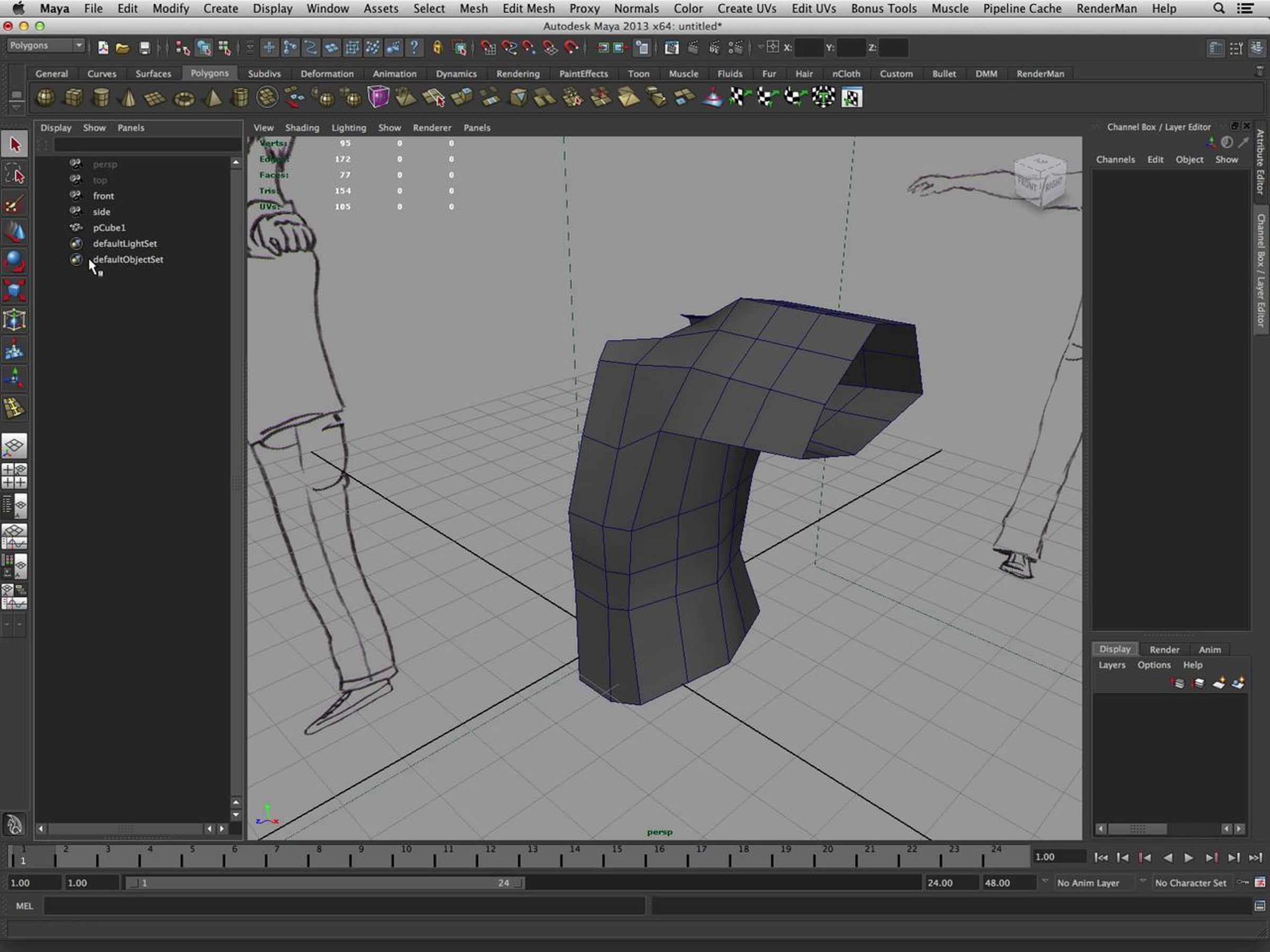Create a polygon sphere from the shelf
This screenshot has height=952, width=1270.
(x=46, y=97)
